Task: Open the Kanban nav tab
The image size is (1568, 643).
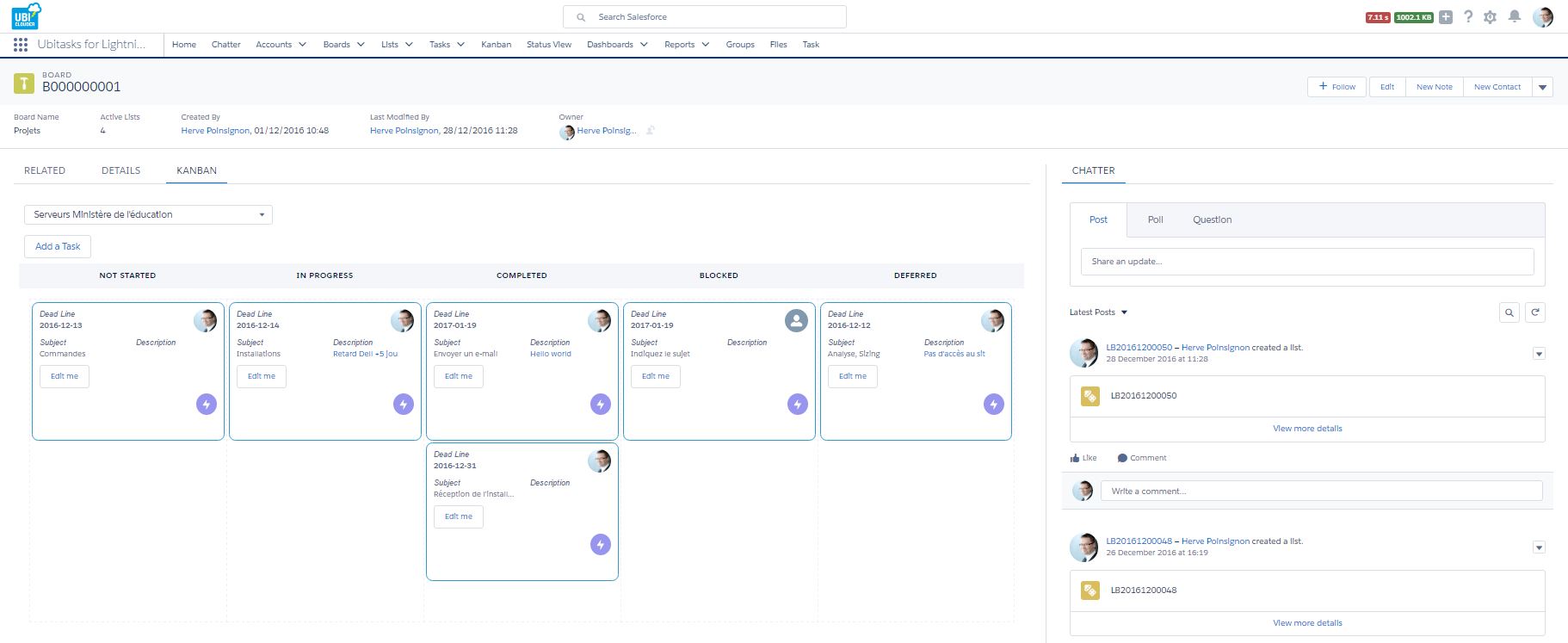Action: (x=496, y=45)
